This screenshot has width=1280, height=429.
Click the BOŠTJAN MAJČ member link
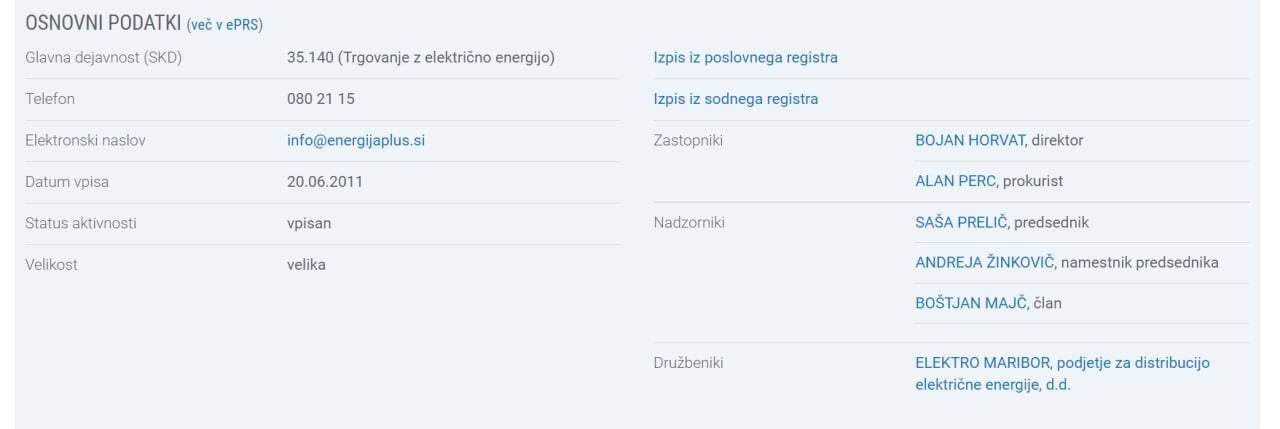click(x=971, y=303)
